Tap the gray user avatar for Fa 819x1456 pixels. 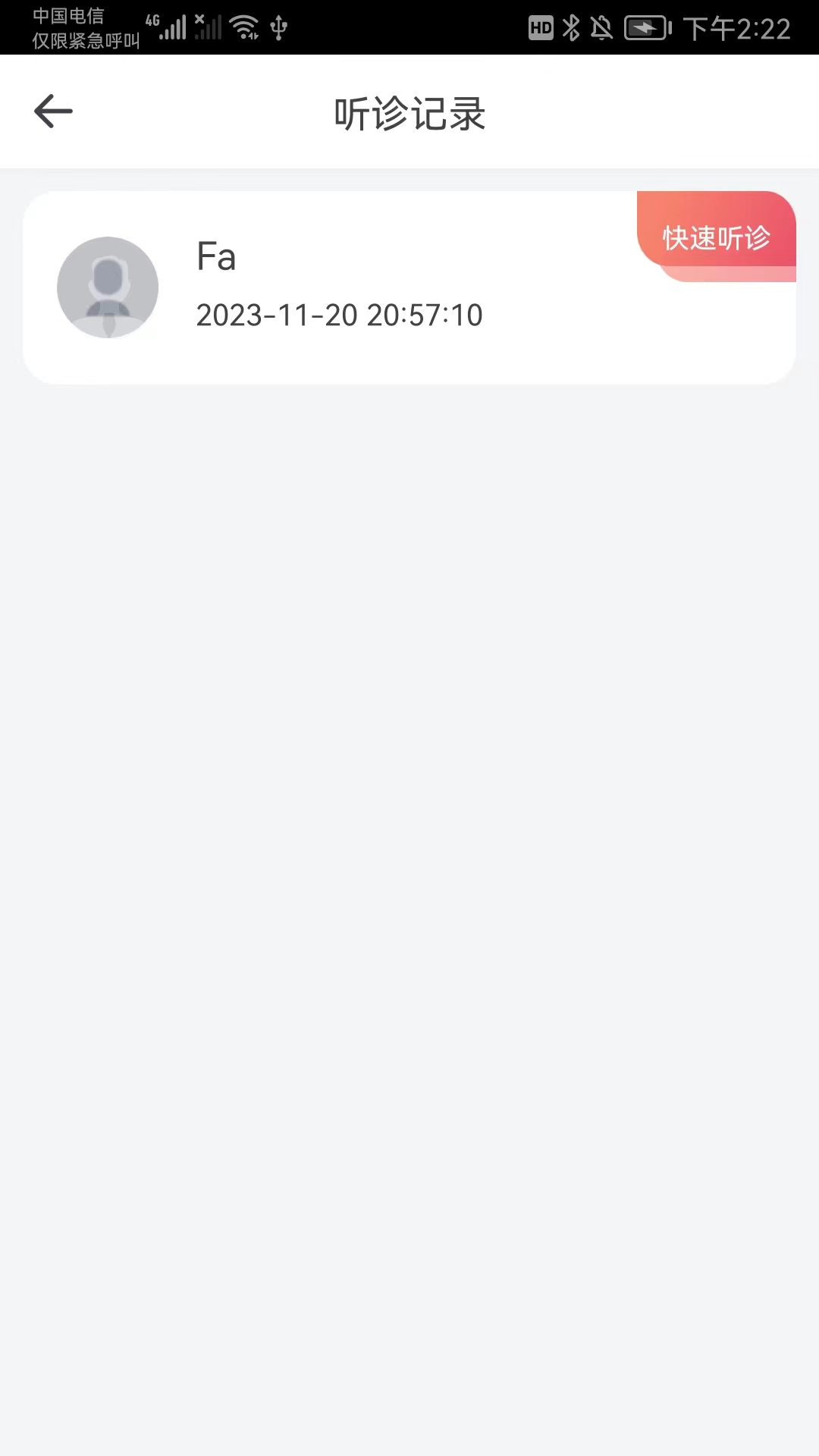(108, 287)
